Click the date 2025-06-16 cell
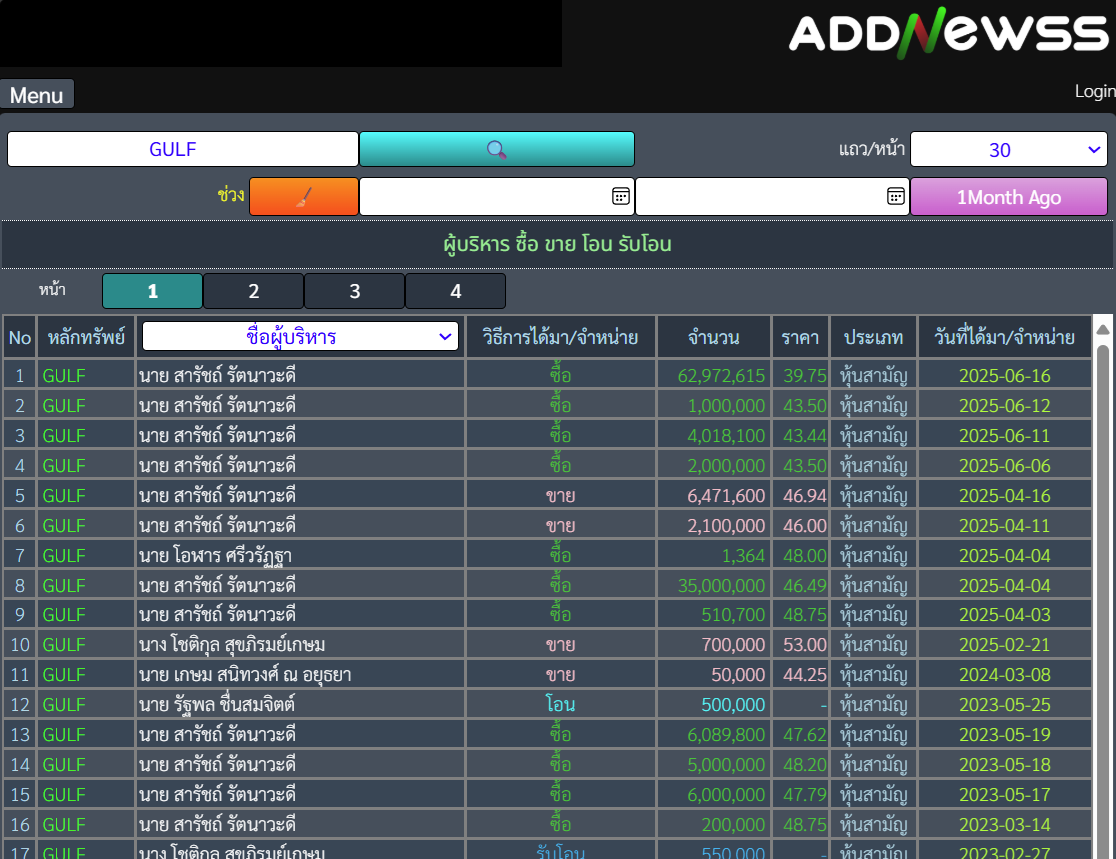 point(1004,375)
